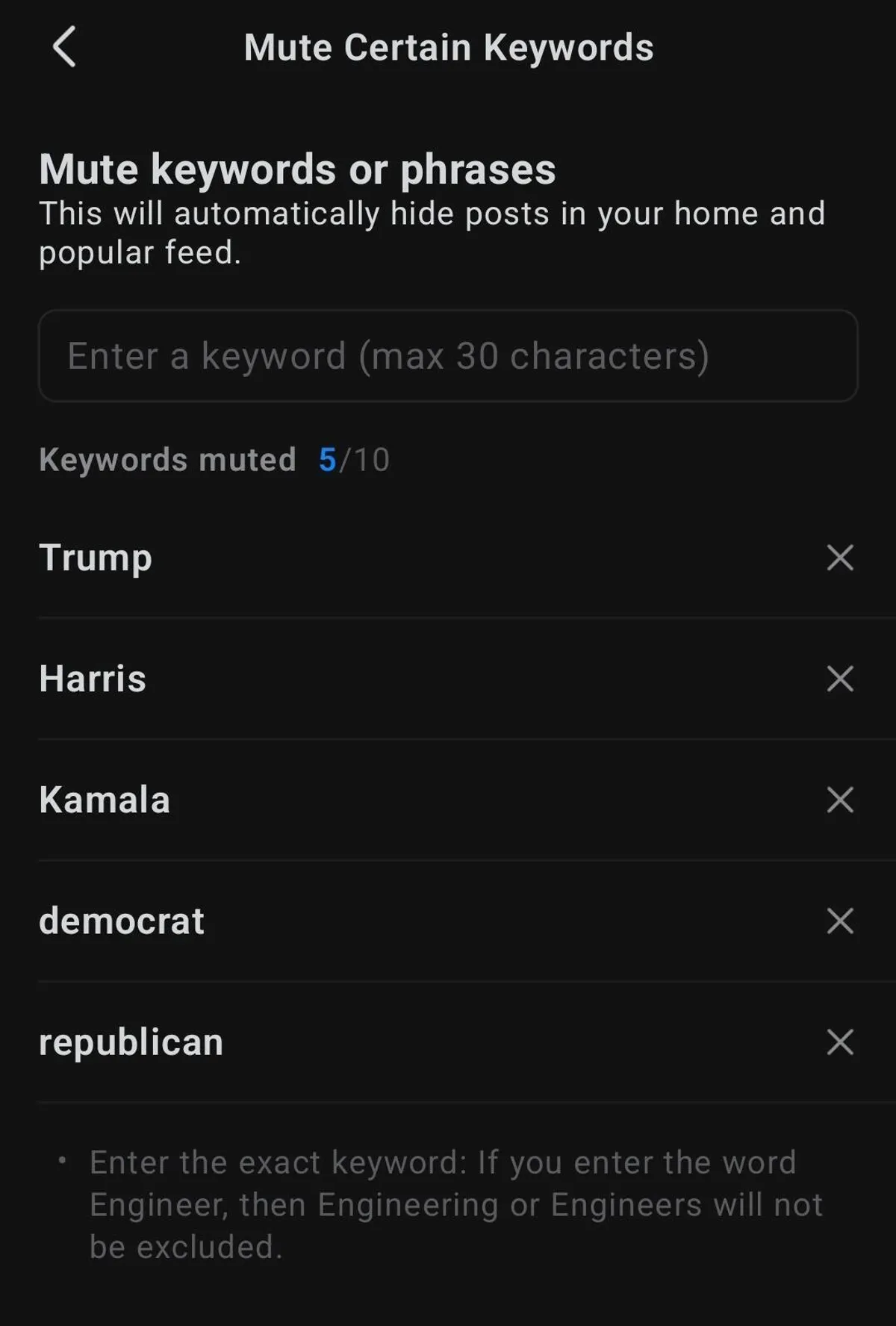Click the blue 5 count indicator
Viewport: 896px width, 1326px height.
327,460
